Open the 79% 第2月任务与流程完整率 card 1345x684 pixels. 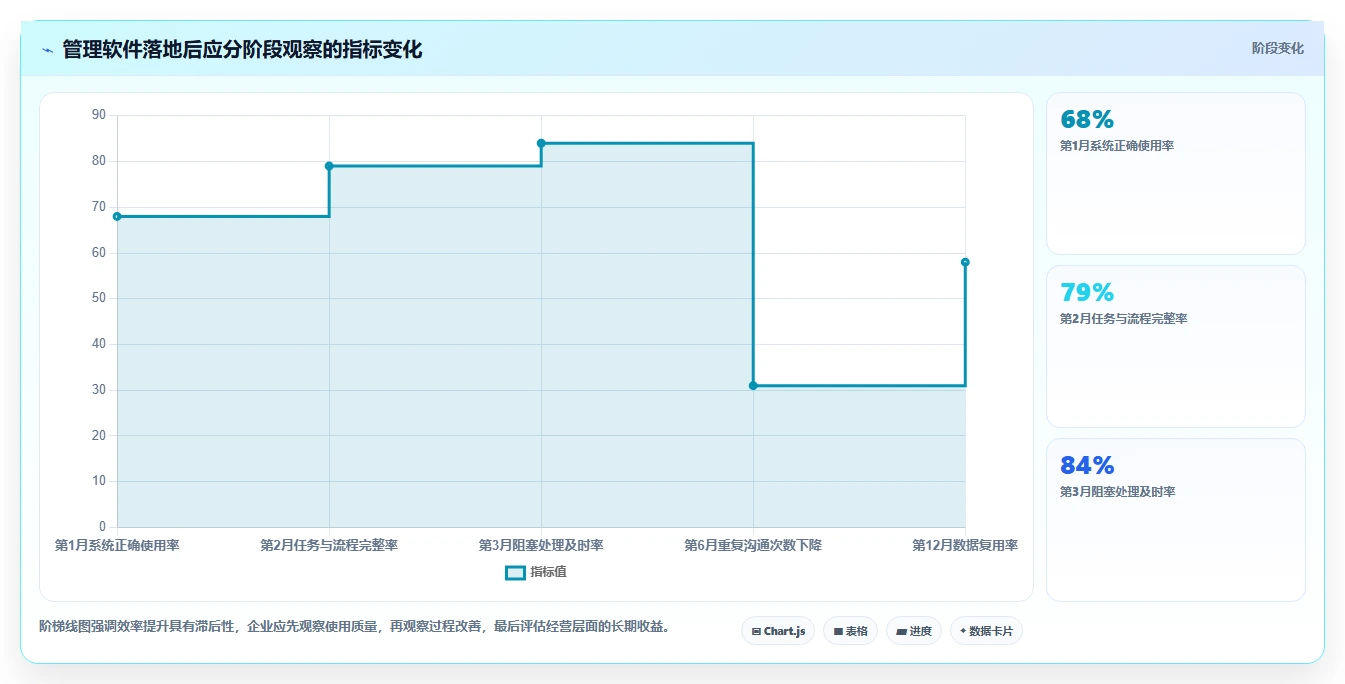coord(1175,346)
